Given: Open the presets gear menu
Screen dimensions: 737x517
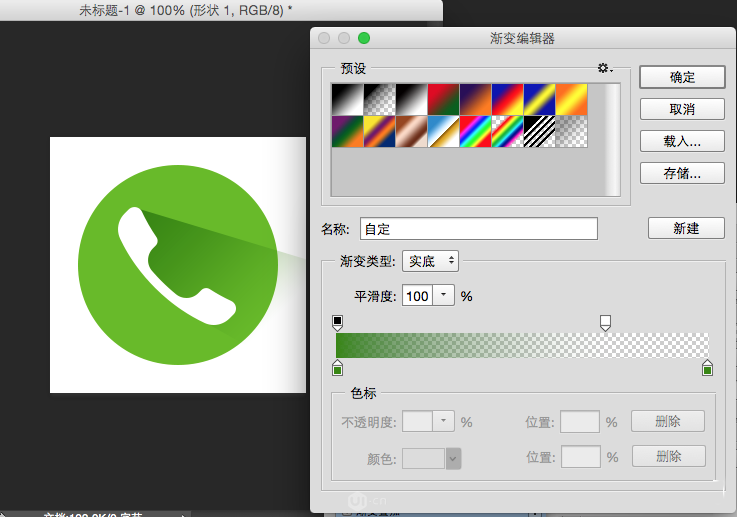Looking at the screenshot, I should click(605, 69).
